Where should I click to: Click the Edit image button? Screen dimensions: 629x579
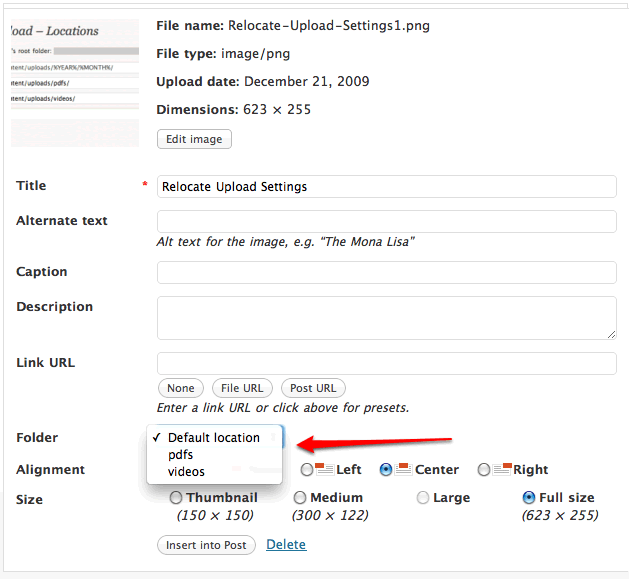point(194,139)
